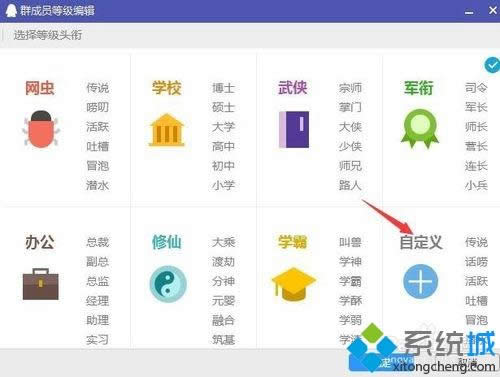Click 实习 in the 办公 list
The width and height of the screenshot is (500, 377).
tap(97, 340)
